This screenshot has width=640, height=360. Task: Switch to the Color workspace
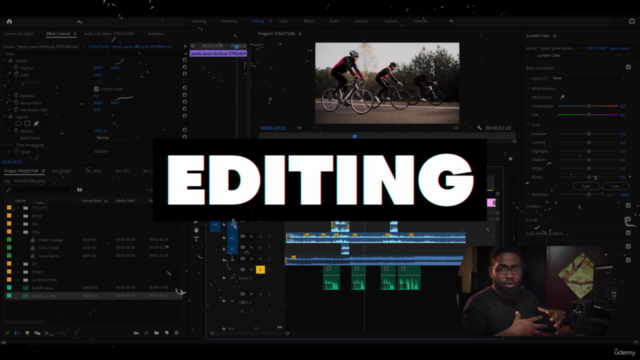pyautogui.click(x=284, y=21)
